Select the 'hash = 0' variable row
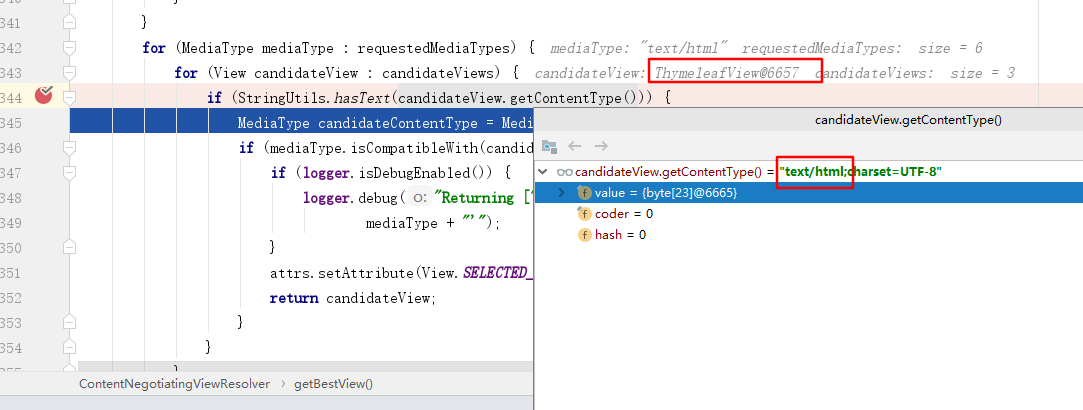 pos(620,234)
